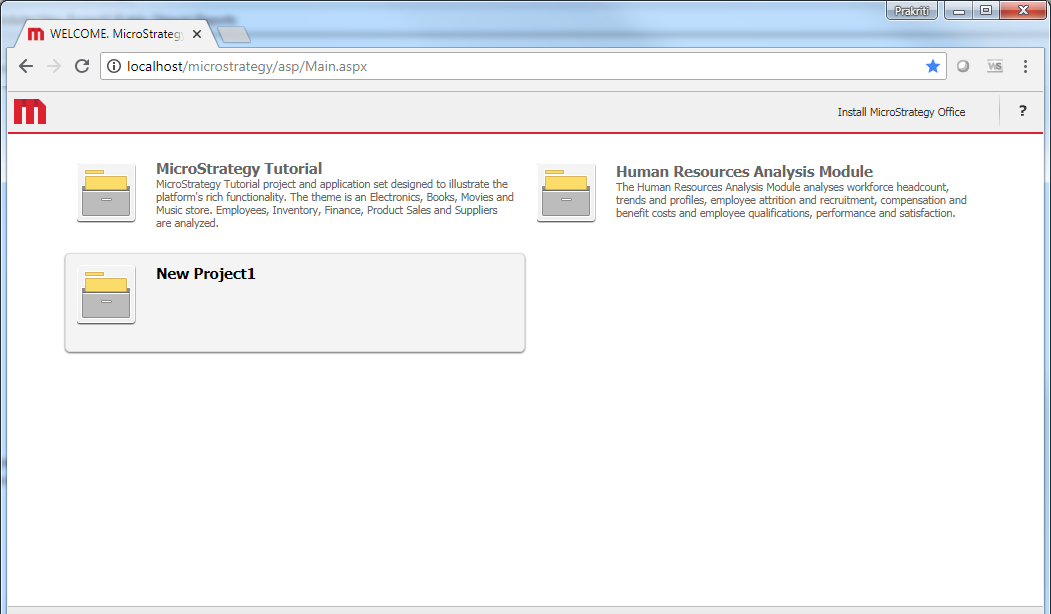Click the MicroStrategy logo in the header
The width and height of the screenshot is (1051, 614).
coord(29,111)
